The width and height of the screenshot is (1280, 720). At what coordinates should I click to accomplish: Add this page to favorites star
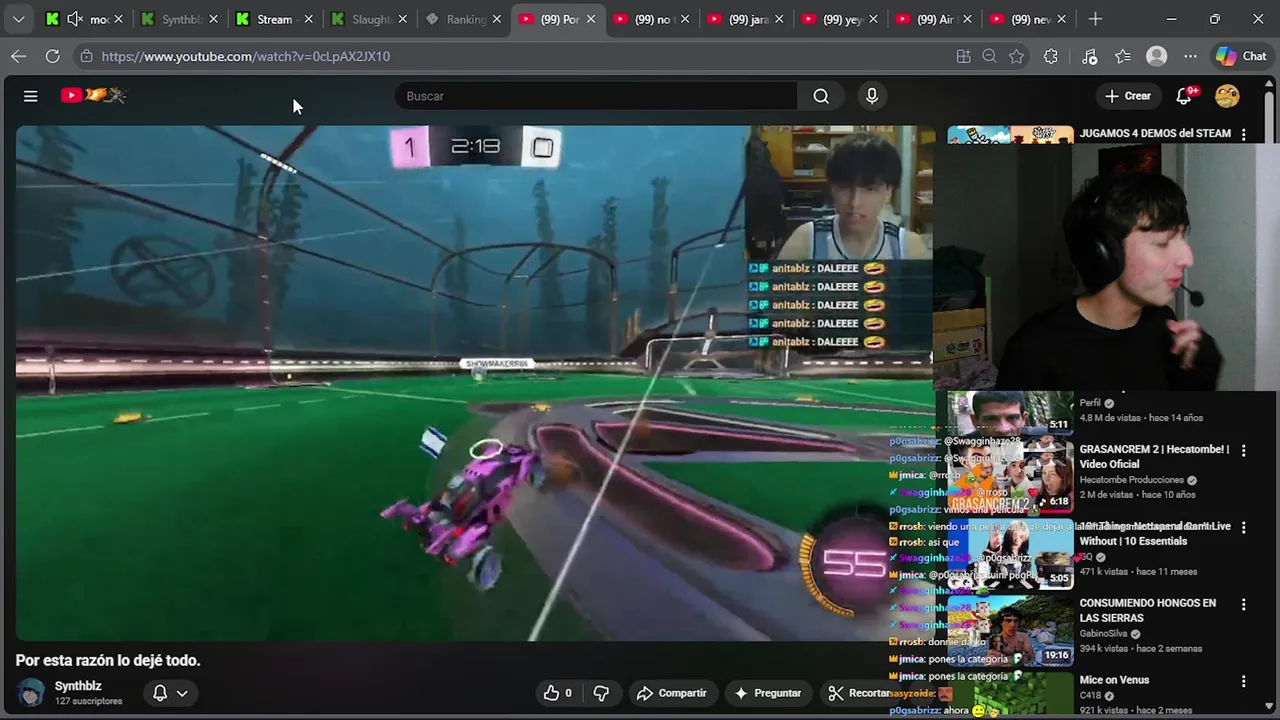click(1016, 57)
